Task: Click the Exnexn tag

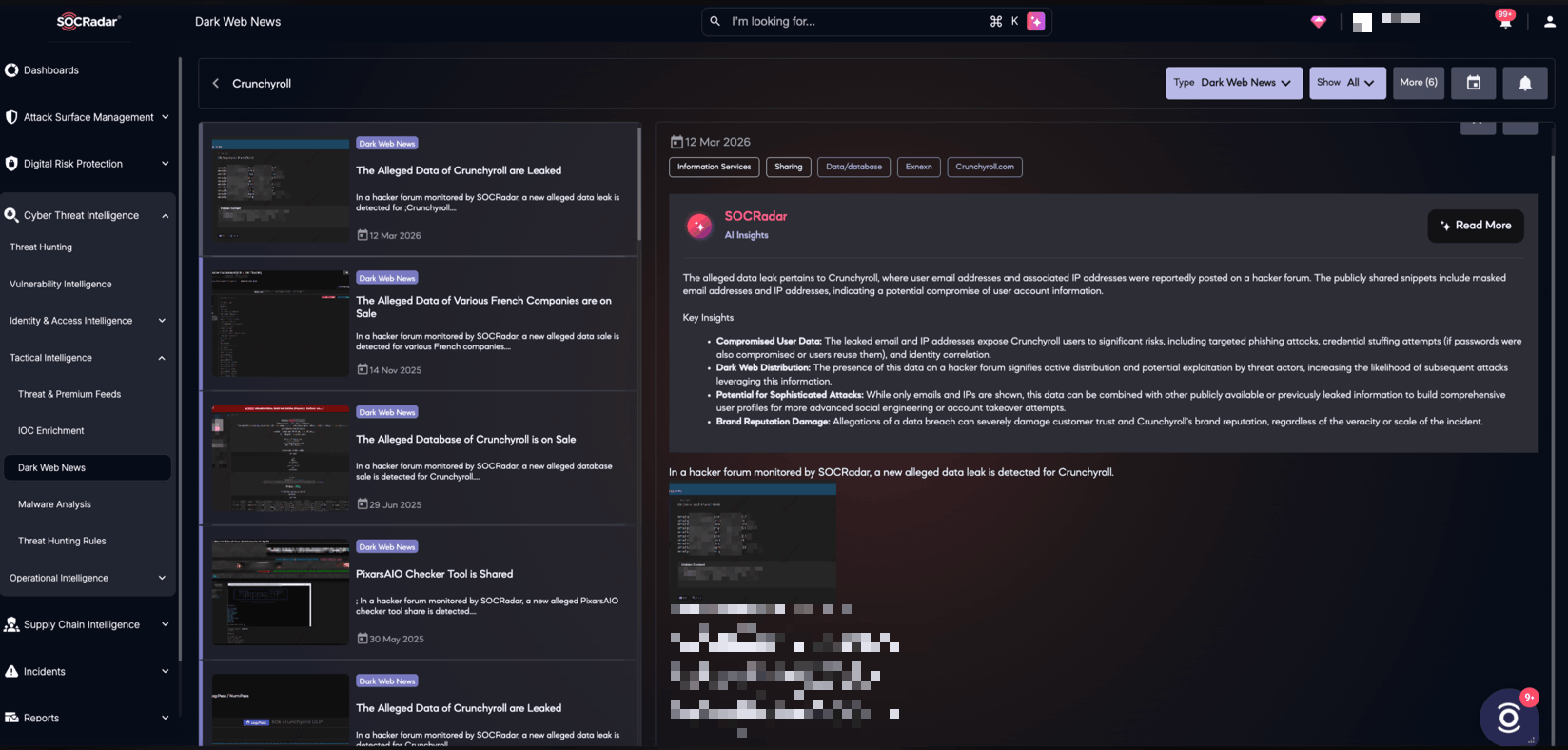Action: pyautogui.click(x=918, y=167)
